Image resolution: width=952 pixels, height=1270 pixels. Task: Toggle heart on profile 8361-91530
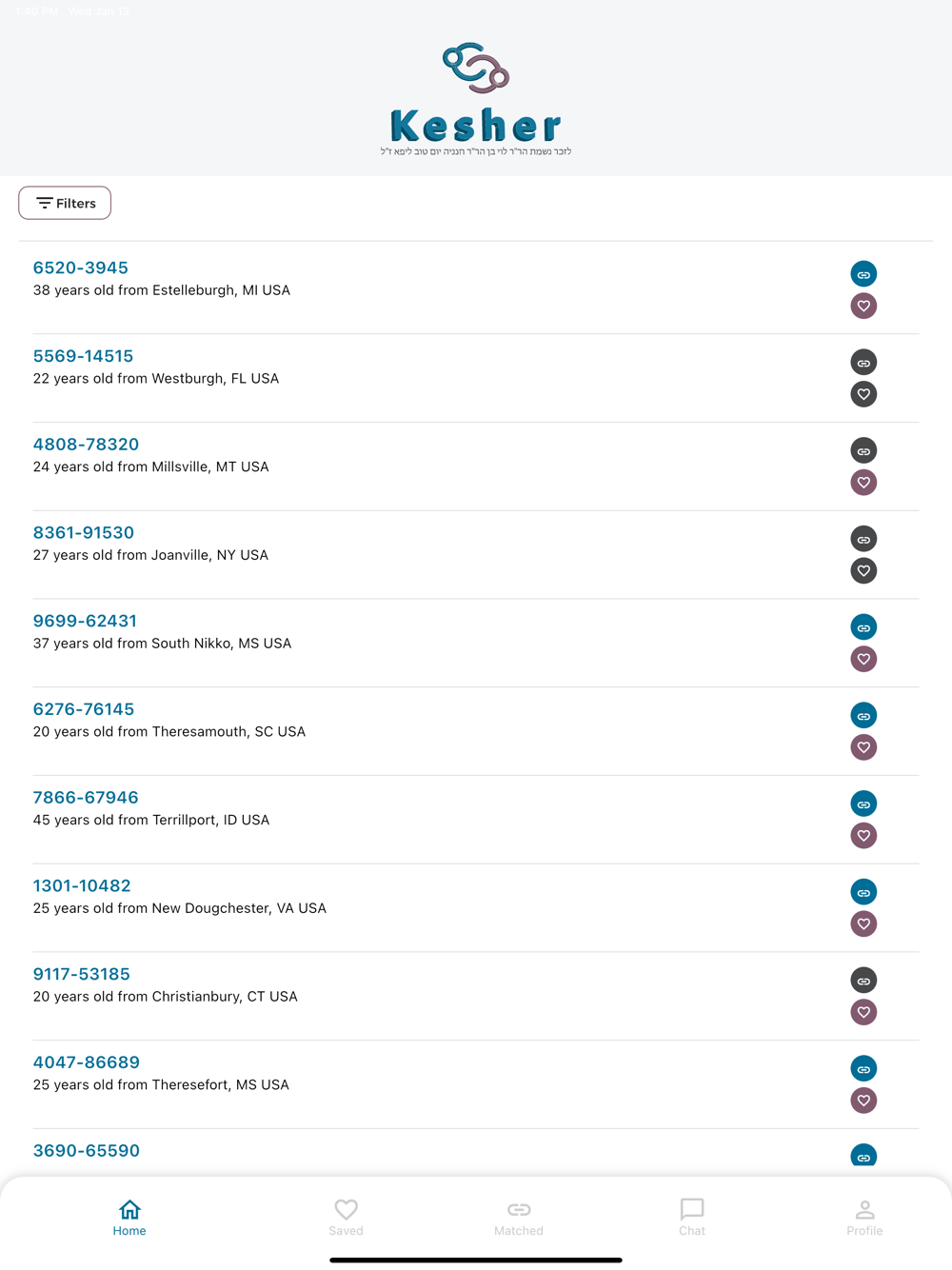click(863, 570)
